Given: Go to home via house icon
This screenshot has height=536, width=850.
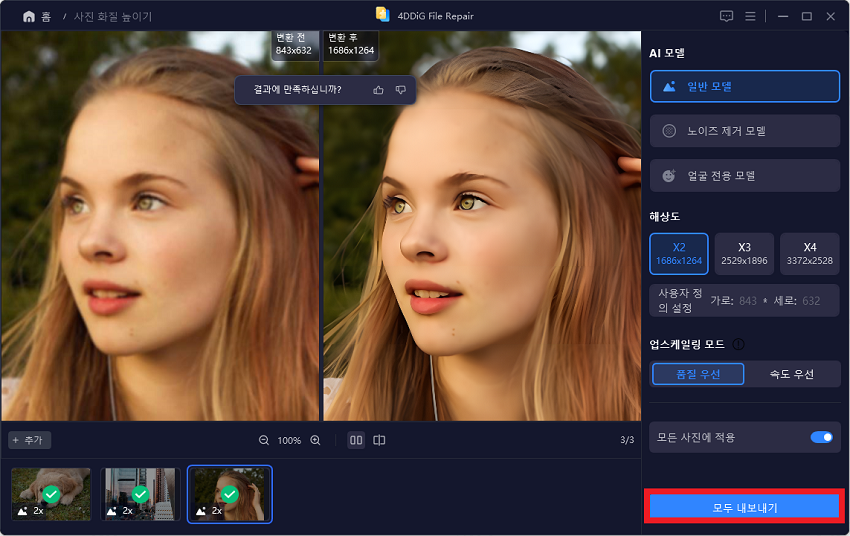Looking at the screenshot, I should point(29,17).
